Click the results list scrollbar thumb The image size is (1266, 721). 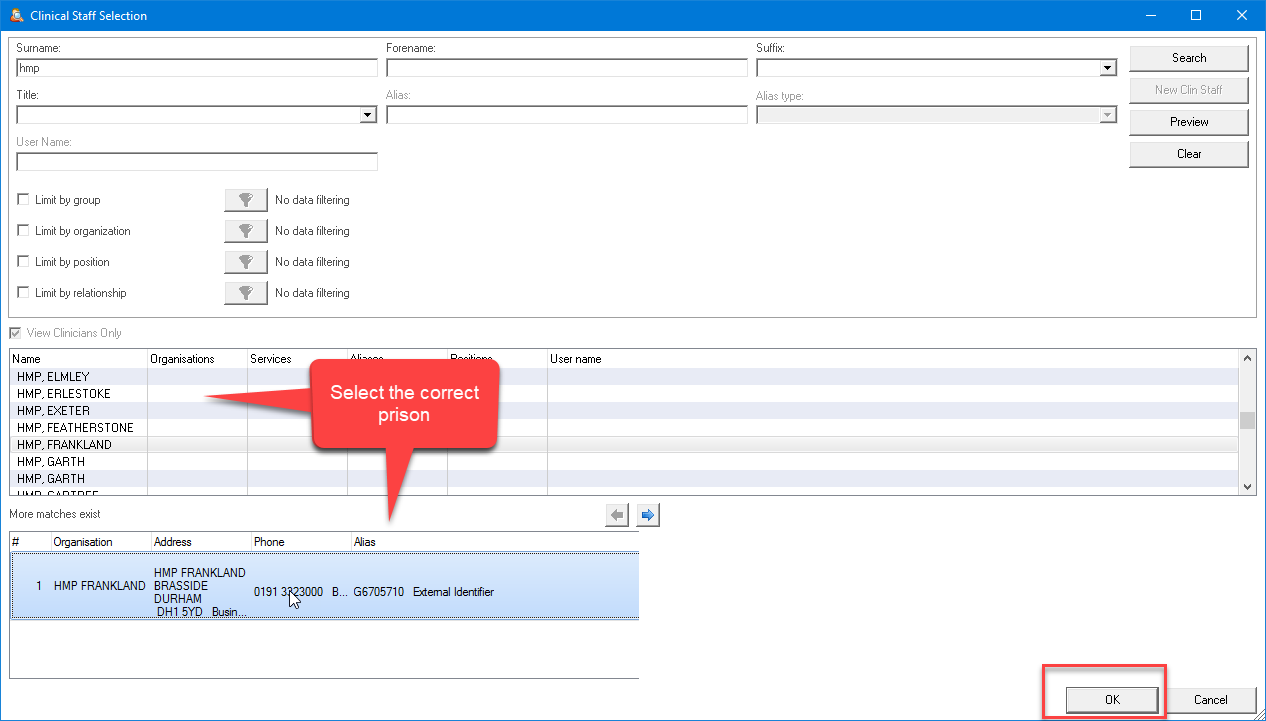tap(1247, 421)
